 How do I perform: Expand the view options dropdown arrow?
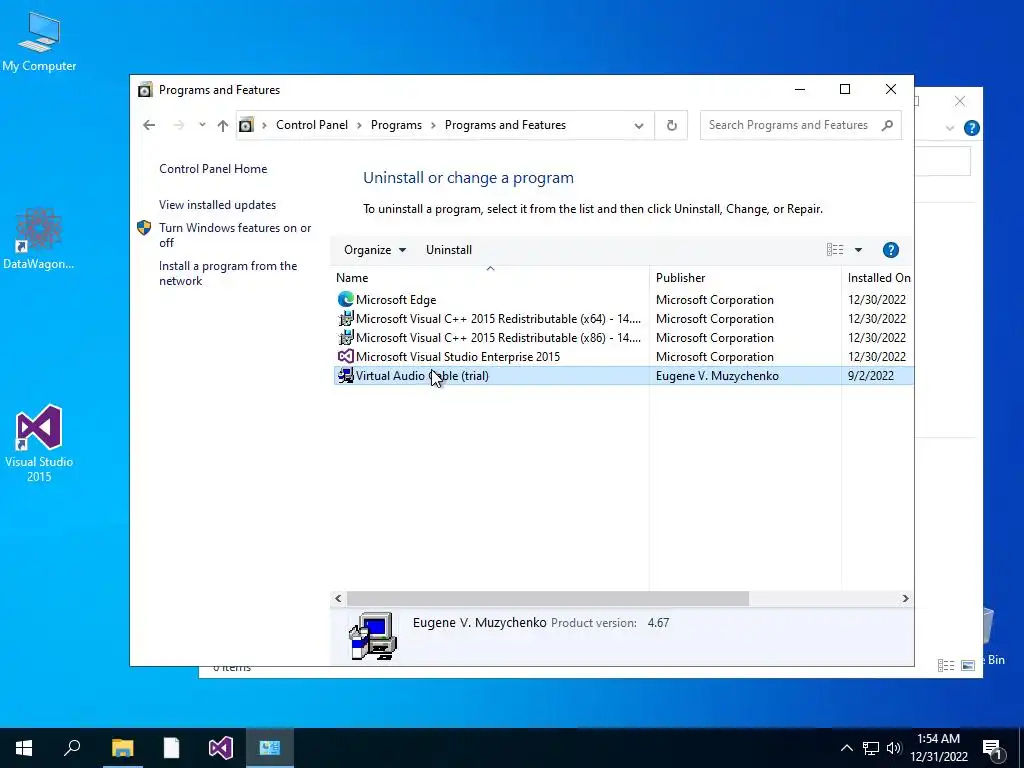tap(858, 249)
